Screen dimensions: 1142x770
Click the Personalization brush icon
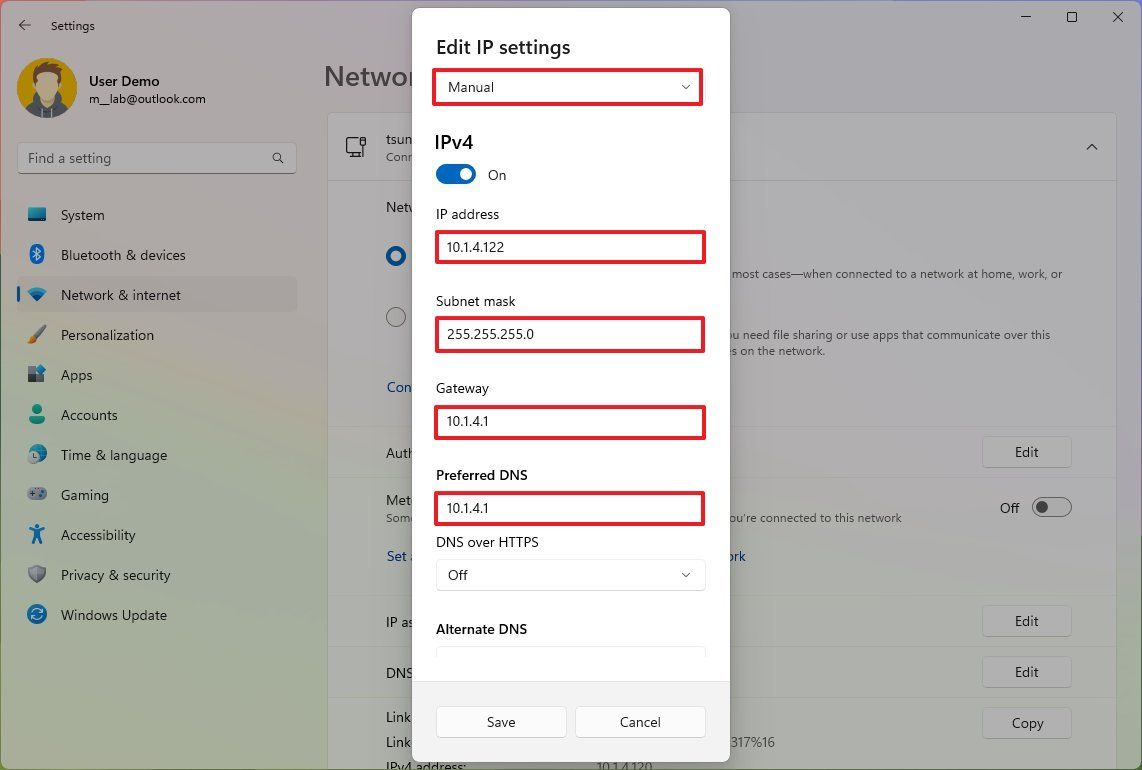[37, 335]
